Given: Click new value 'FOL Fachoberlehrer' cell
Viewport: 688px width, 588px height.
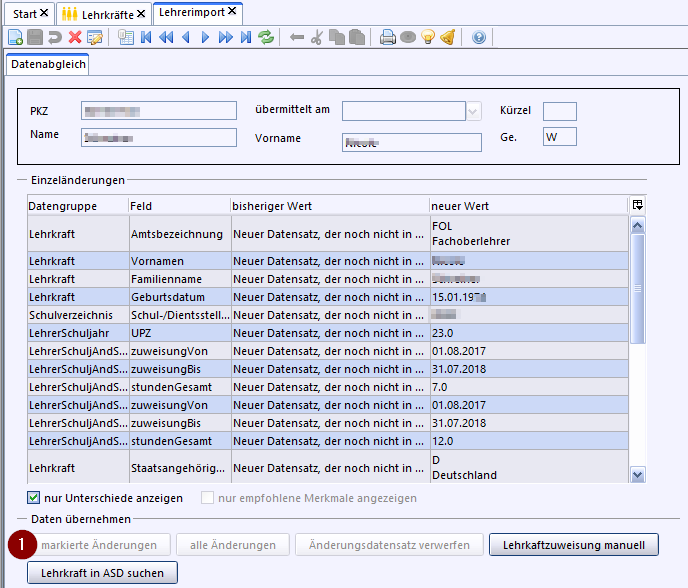Looking at the screenshot, I should [529, 234].
